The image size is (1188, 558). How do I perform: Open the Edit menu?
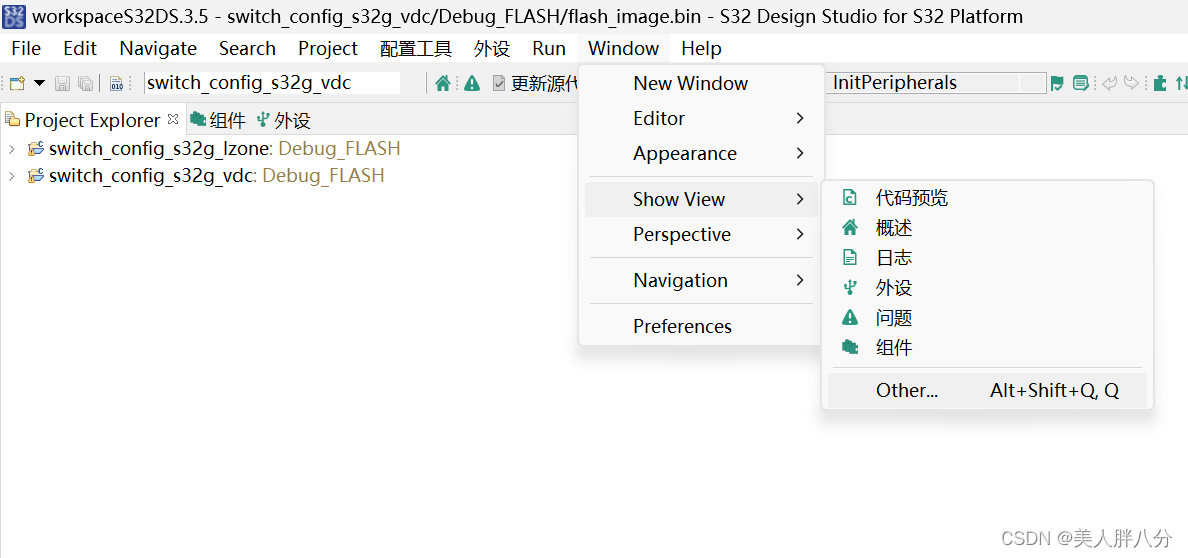(x=80, y=49)
